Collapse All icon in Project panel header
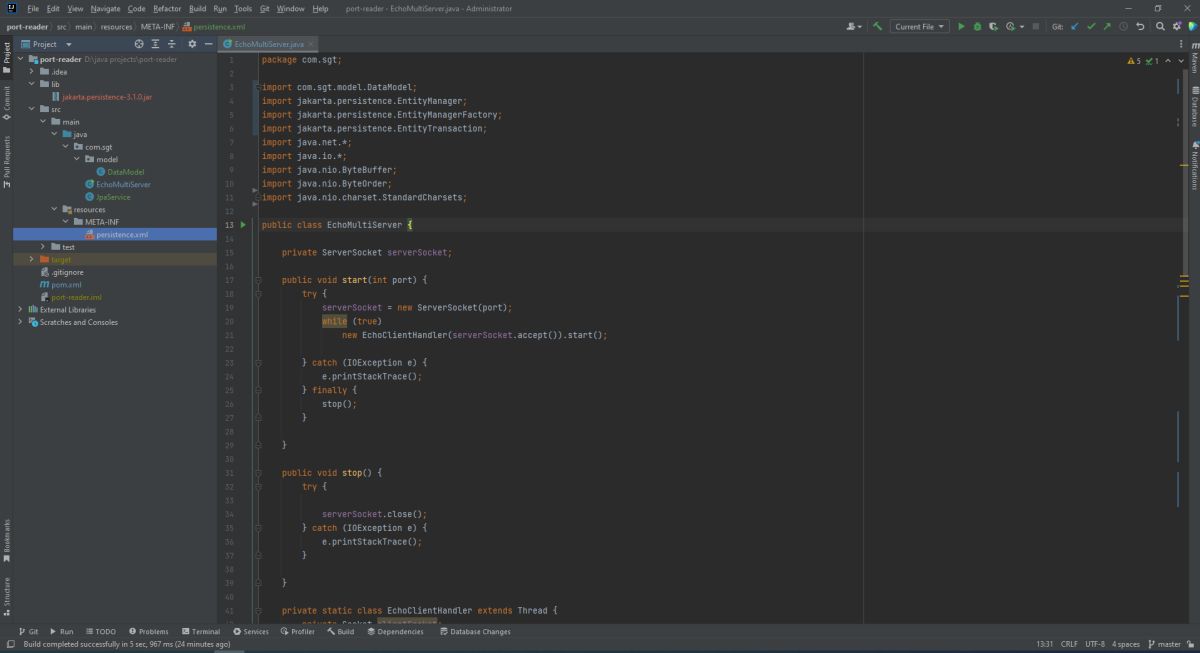This screenshot has width=1200, height=653. [x=172, y=44]
